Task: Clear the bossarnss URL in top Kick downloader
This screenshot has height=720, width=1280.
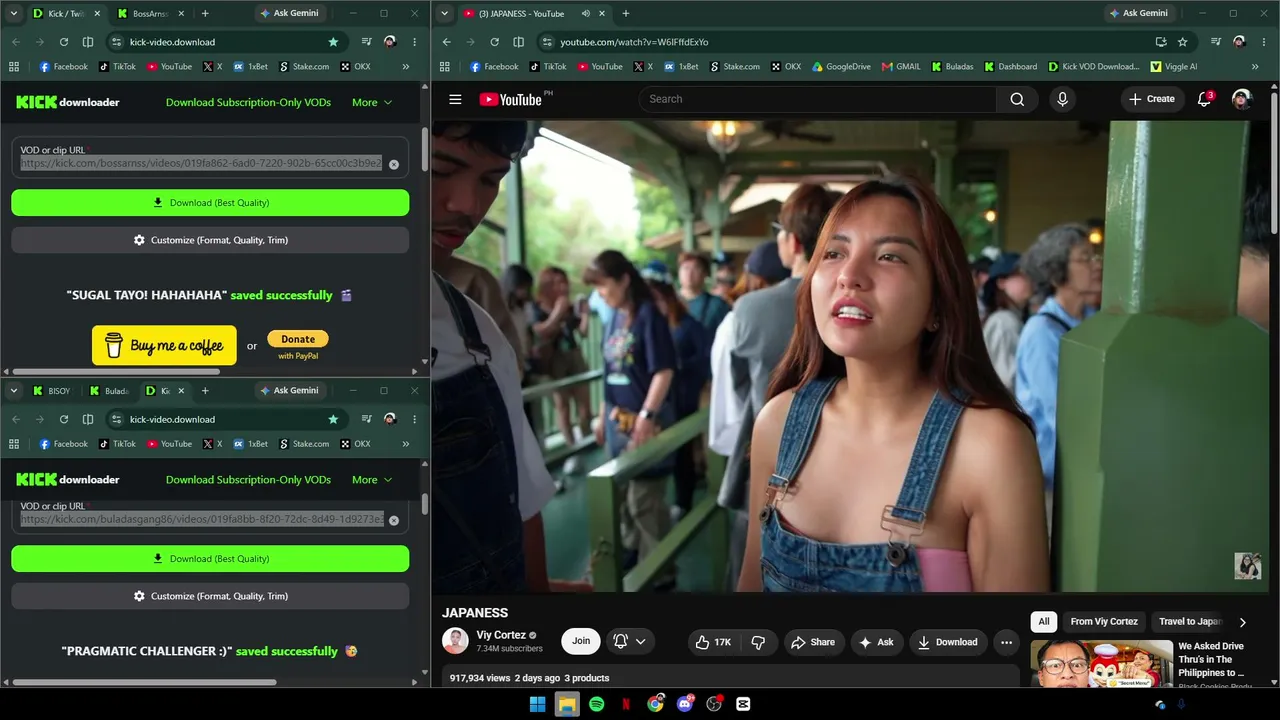Action: [x=394, y=164]
